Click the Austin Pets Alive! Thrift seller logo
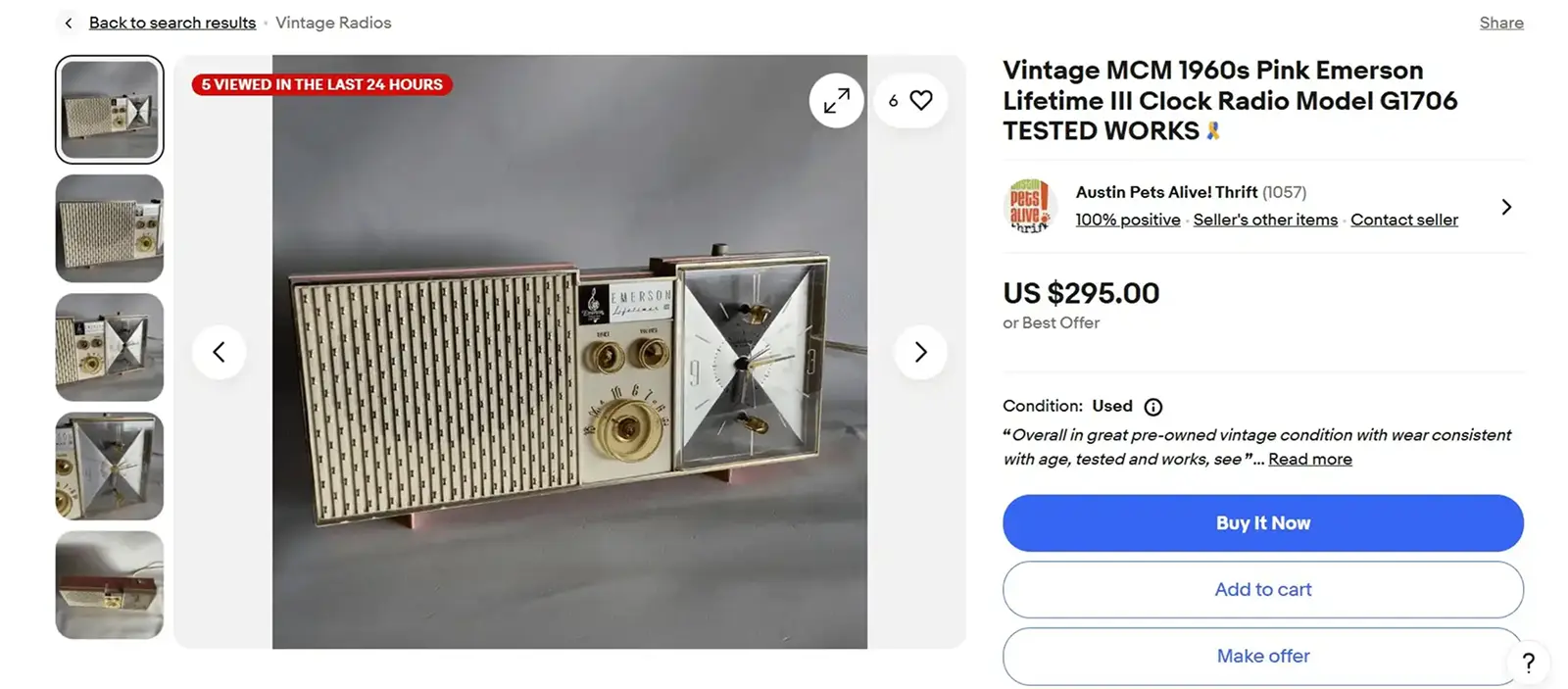Image resolution: width=1568 pixels, height=689 pixels. (x=1030, y=206)
